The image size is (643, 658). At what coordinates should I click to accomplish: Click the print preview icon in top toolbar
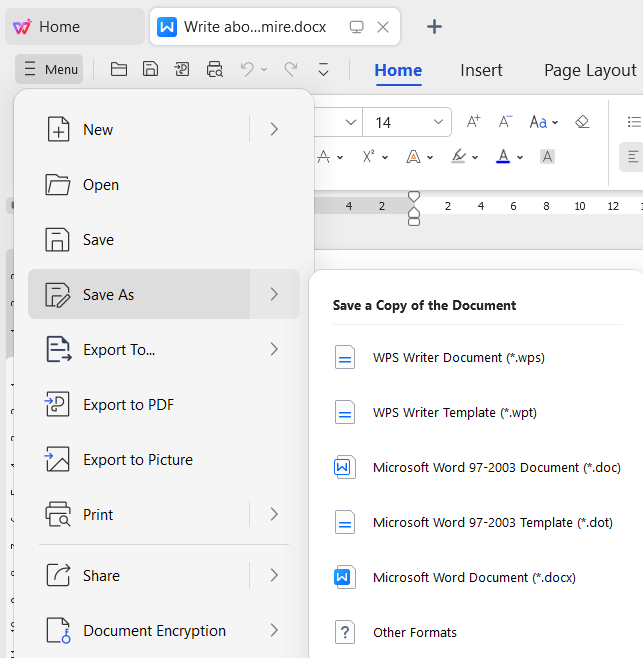coord(214,69)
